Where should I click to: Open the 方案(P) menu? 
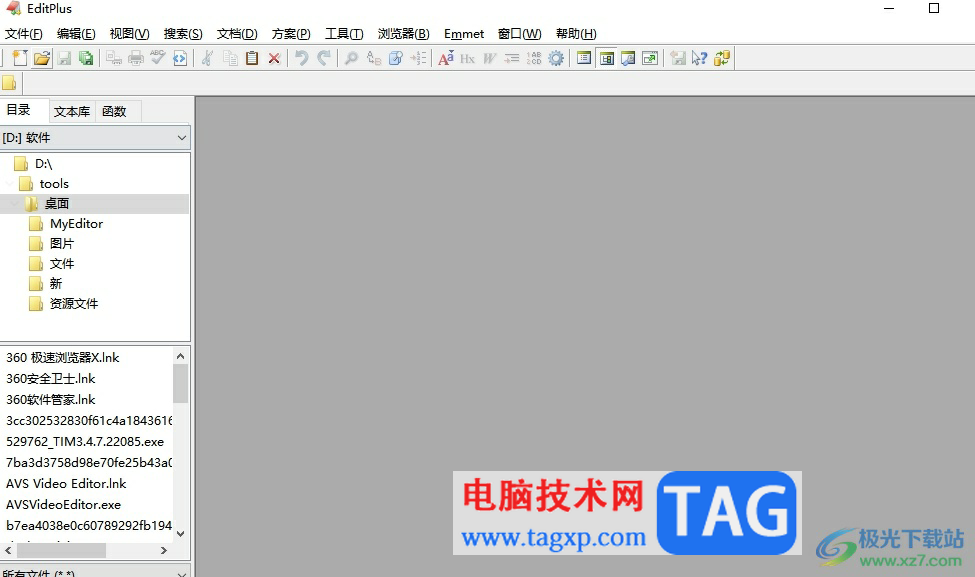click(291, 34)
